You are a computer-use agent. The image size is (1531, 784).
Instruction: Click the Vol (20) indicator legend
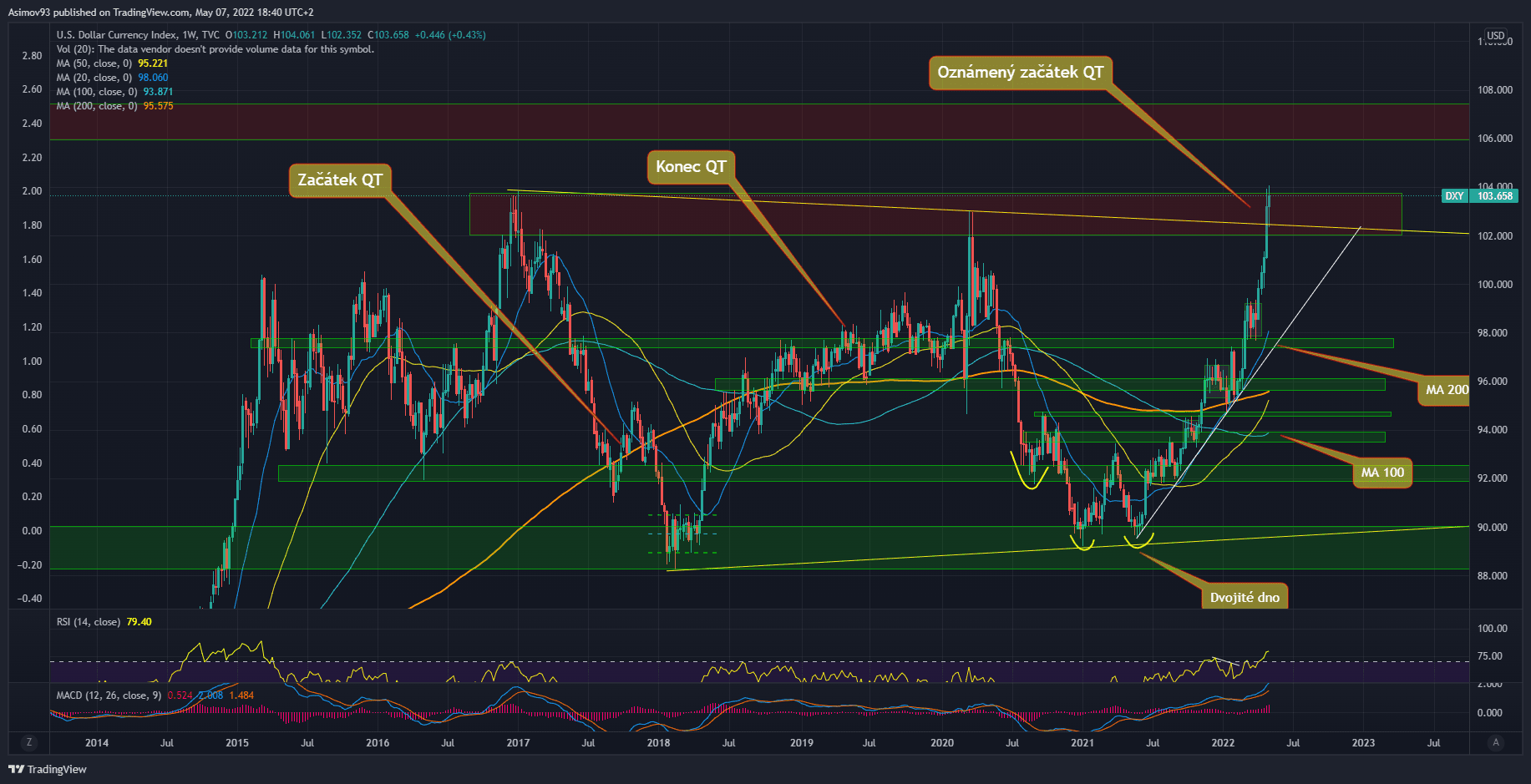point(215,49)
